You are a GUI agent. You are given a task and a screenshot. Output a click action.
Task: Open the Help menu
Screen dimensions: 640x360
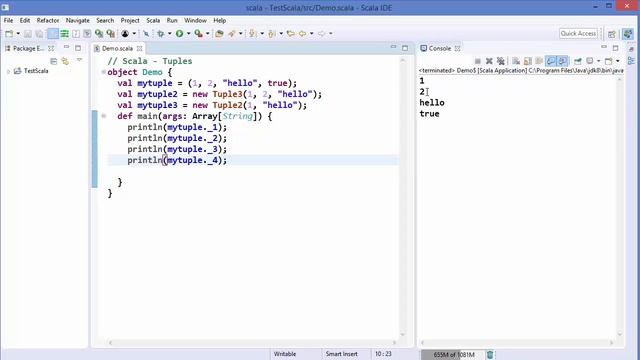coord(220,20)
